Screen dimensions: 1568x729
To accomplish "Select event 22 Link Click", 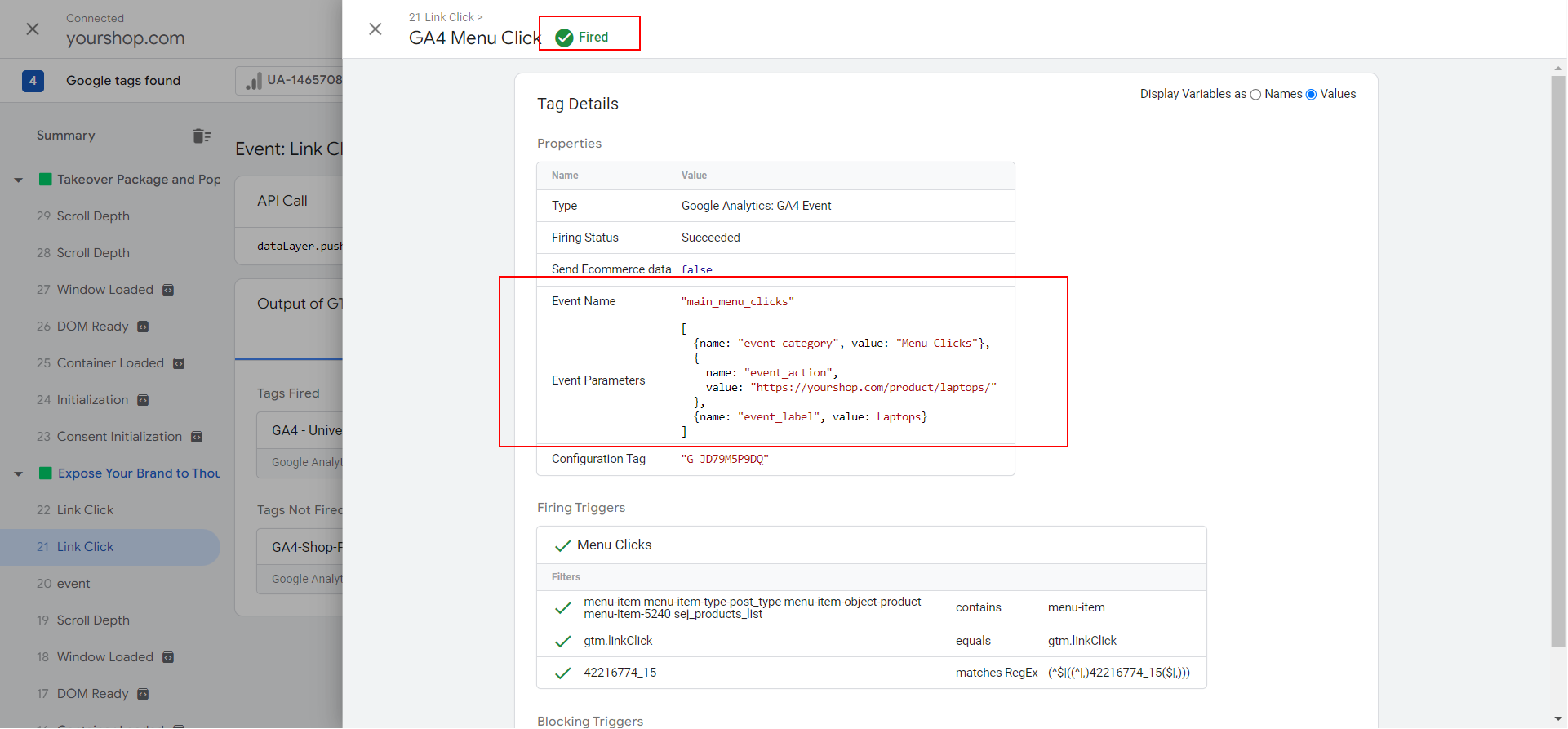I will click(x=85, y=510).
